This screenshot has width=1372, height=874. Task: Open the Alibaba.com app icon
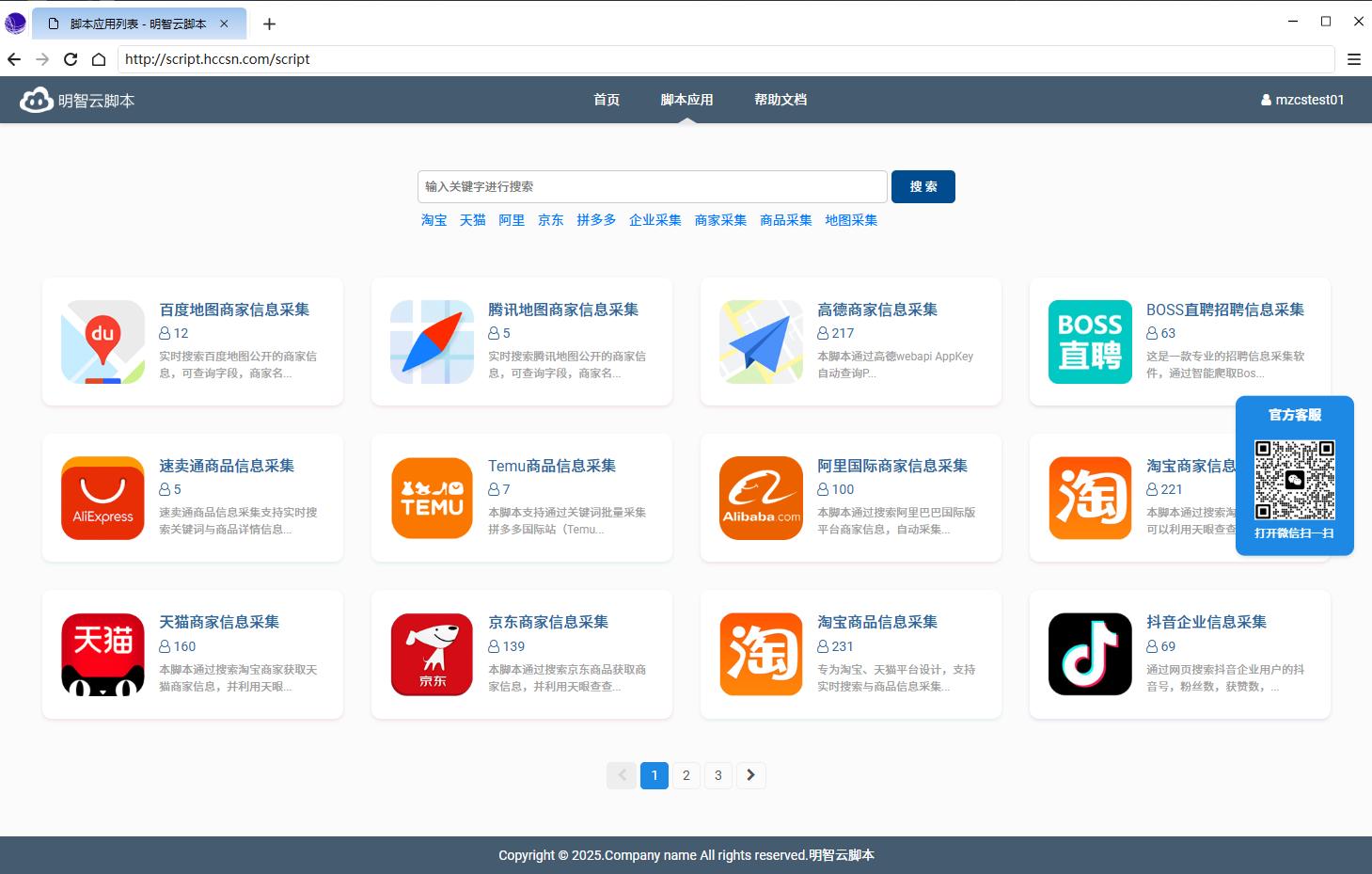(761, 498)
